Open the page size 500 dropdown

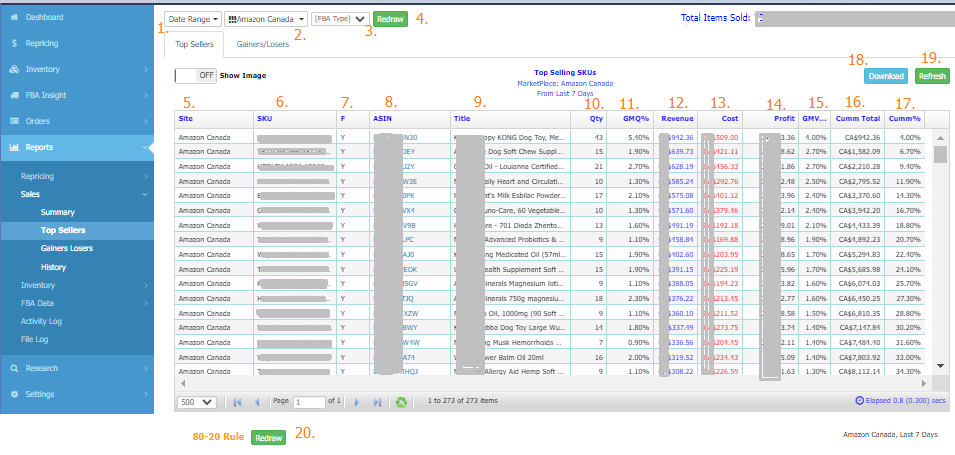(194, 401)
